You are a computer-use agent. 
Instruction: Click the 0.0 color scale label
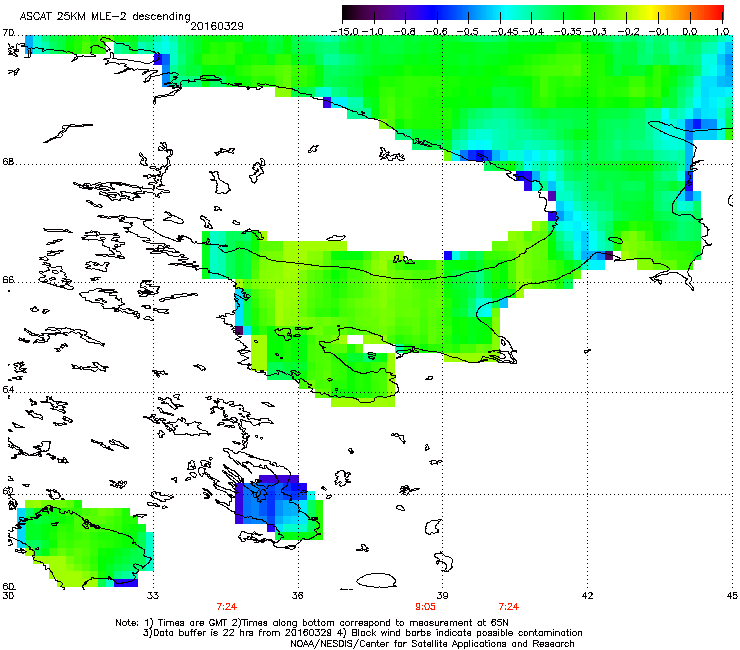(690, 32)
